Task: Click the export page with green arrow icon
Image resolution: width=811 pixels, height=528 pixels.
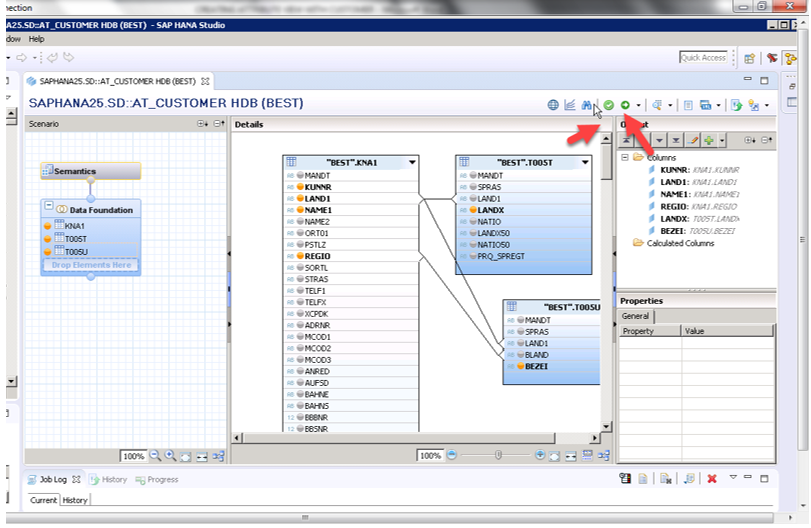Action: [x=737, y=105]
